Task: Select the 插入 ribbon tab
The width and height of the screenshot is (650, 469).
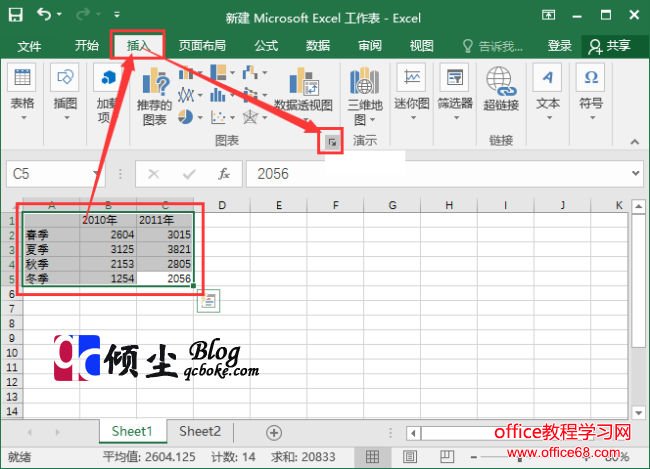Action: [x=138, y=45]
